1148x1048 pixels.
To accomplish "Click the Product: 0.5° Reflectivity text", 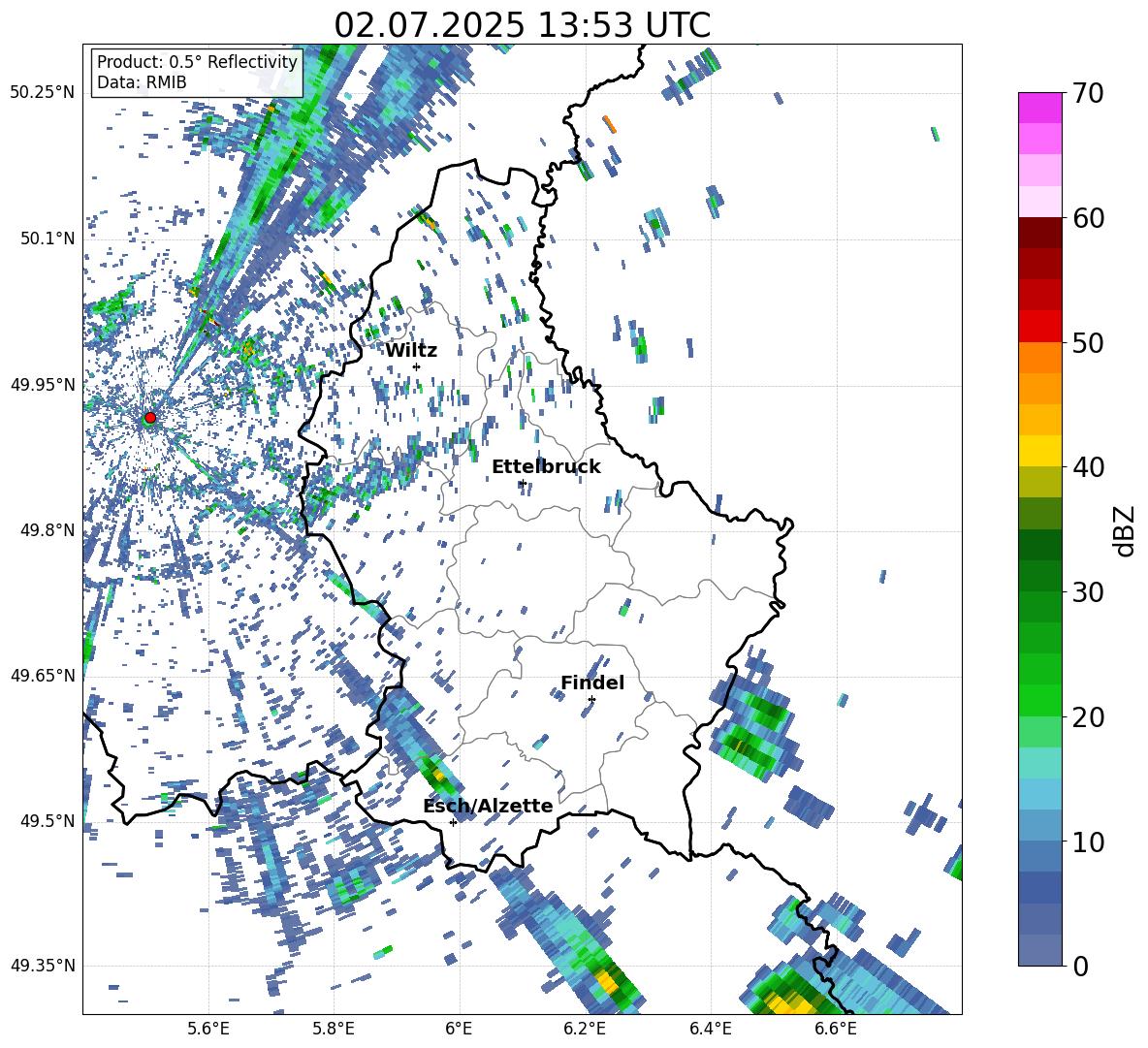I will (x=197, y=62).
